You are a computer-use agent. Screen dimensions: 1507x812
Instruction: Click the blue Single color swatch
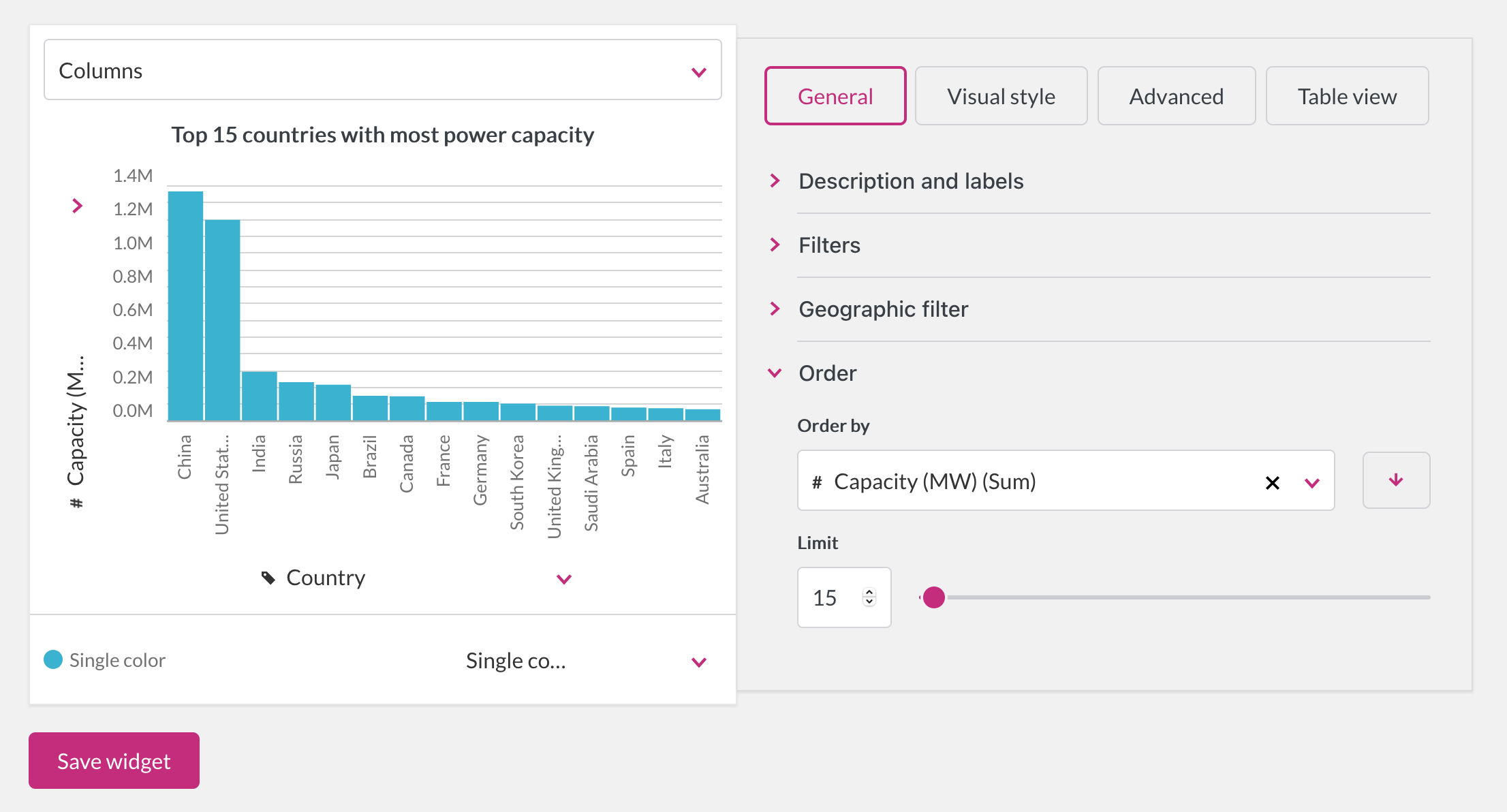click(53, 659)
